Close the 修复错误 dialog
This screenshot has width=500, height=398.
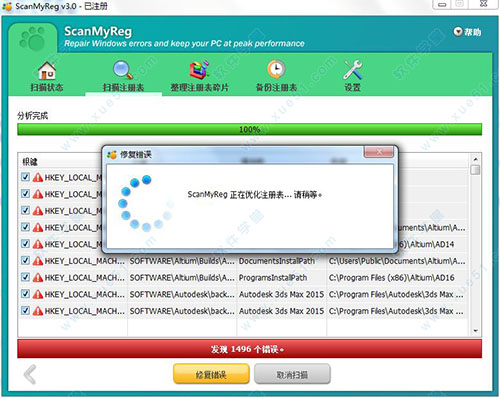[x=379, y=152]
